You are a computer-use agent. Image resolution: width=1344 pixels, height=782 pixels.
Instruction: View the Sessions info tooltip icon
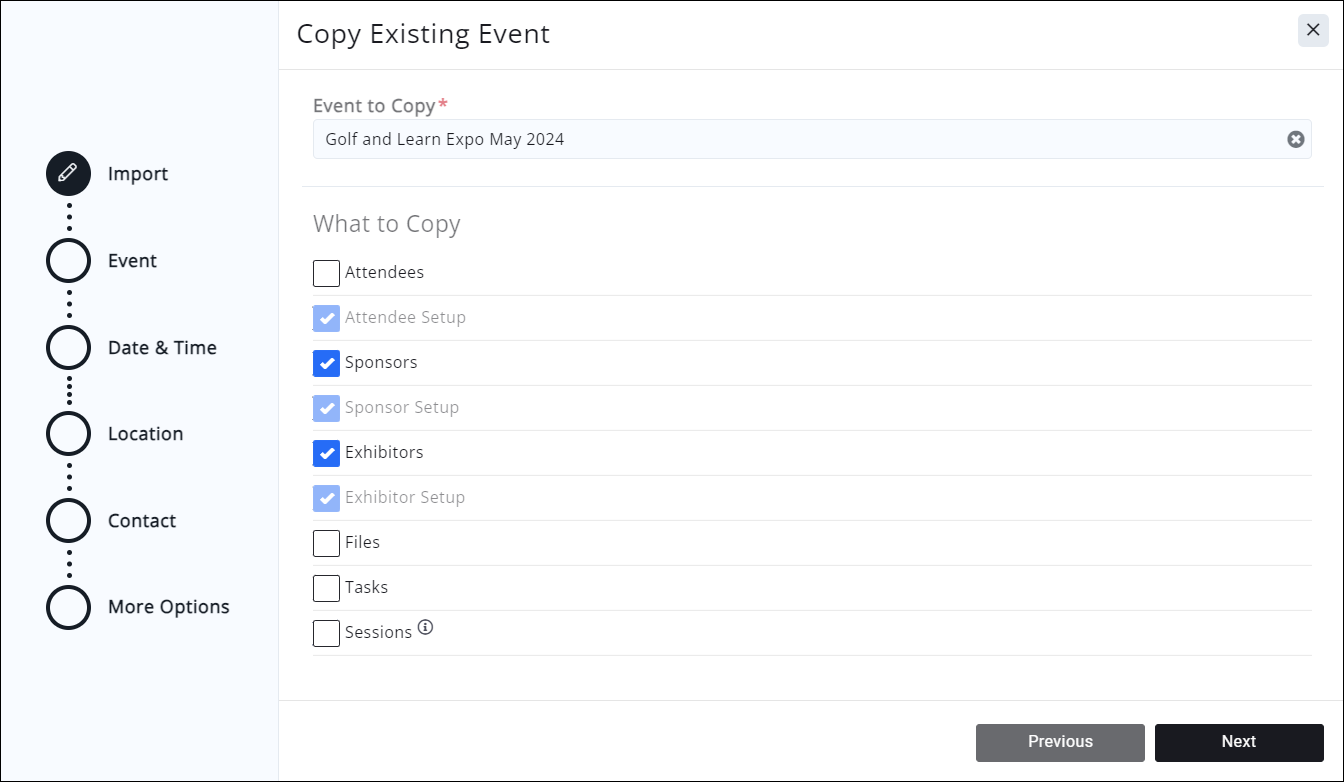(425, 626)
